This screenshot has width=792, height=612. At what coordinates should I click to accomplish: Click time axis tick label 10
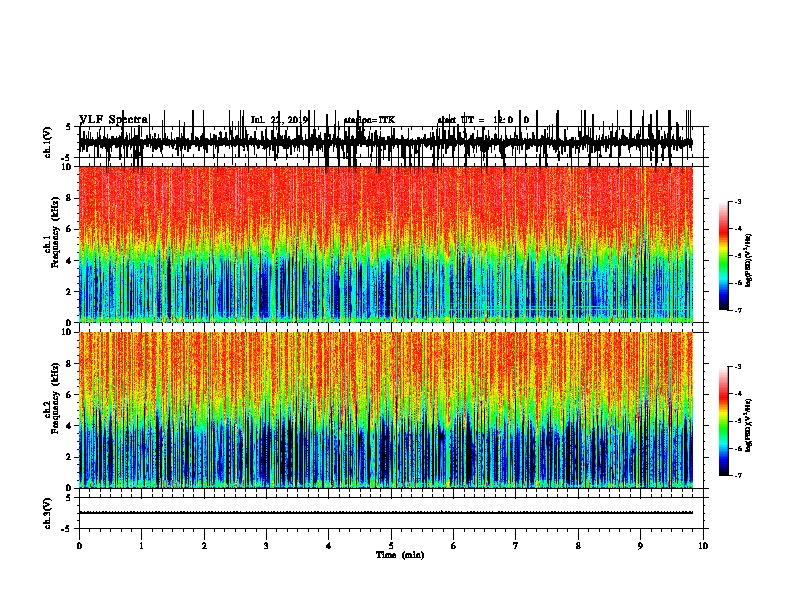tap(703, 546)
